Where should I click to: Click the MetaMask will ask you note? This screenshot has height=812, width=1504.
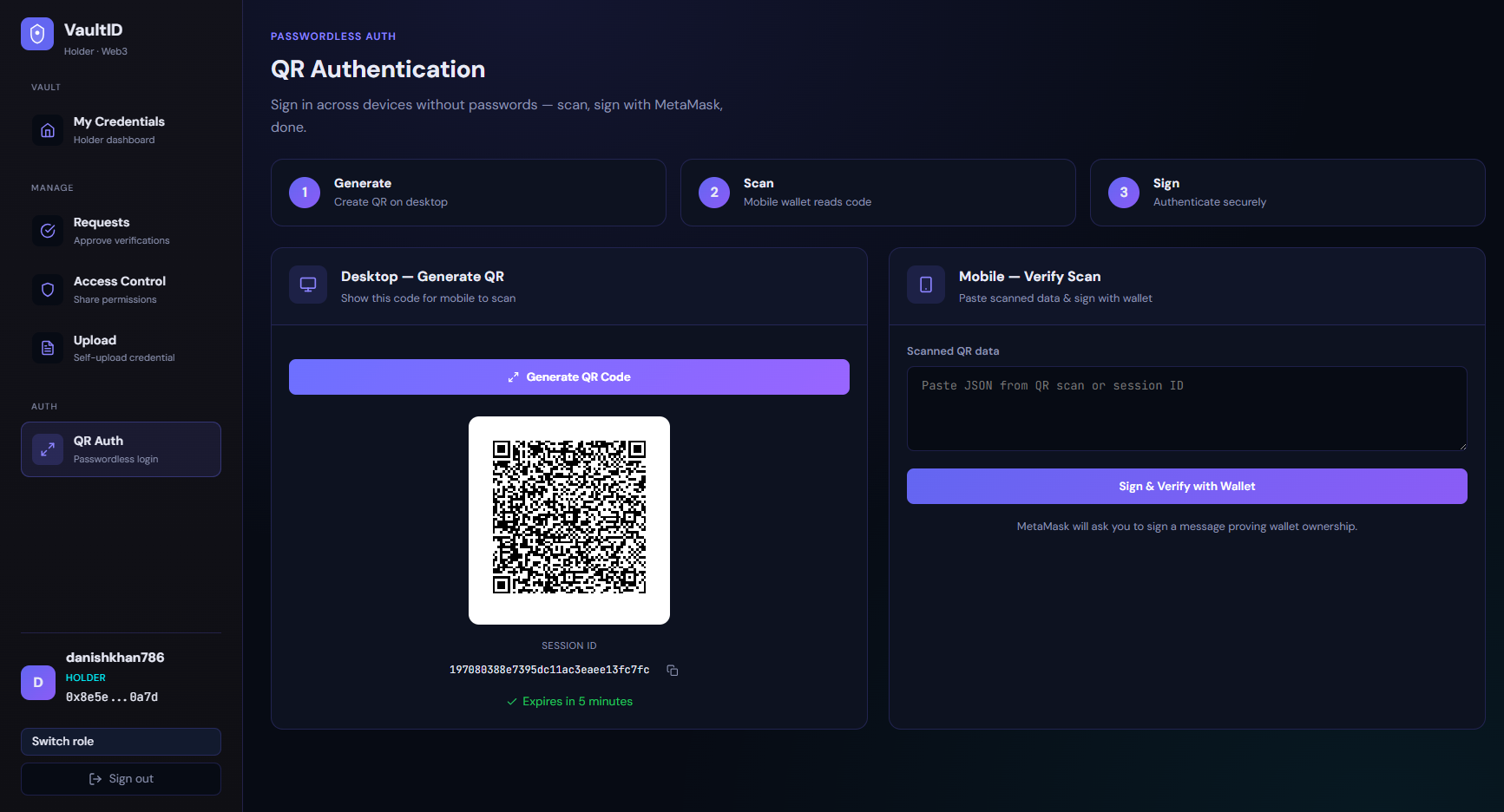pos(1187,527)
